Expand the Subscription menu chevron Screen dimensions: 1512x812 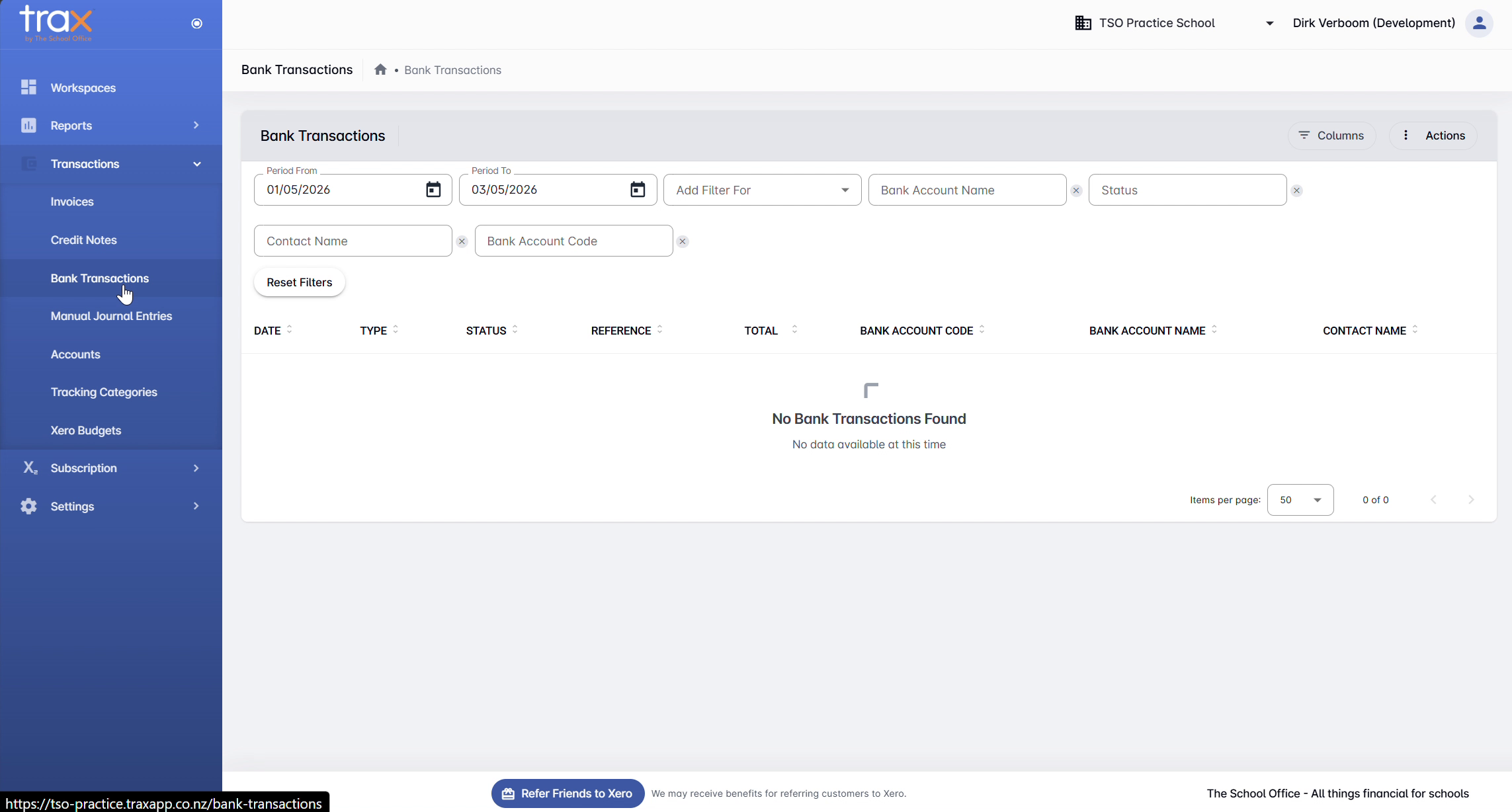click(196, 468)
